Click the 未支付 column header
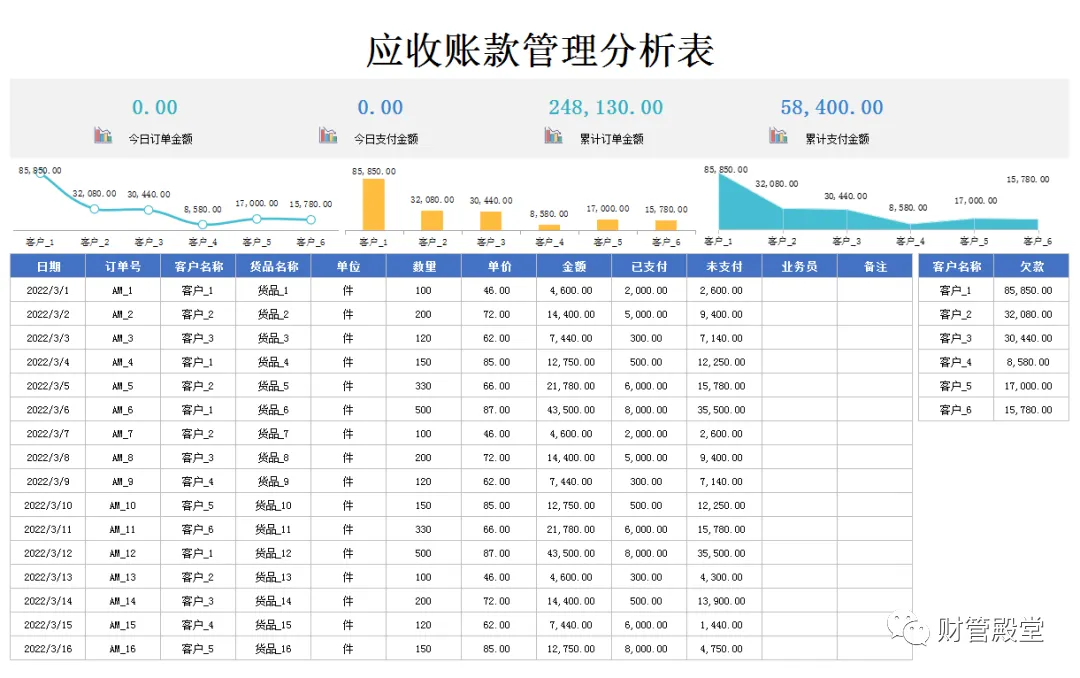 coord(725,266)
